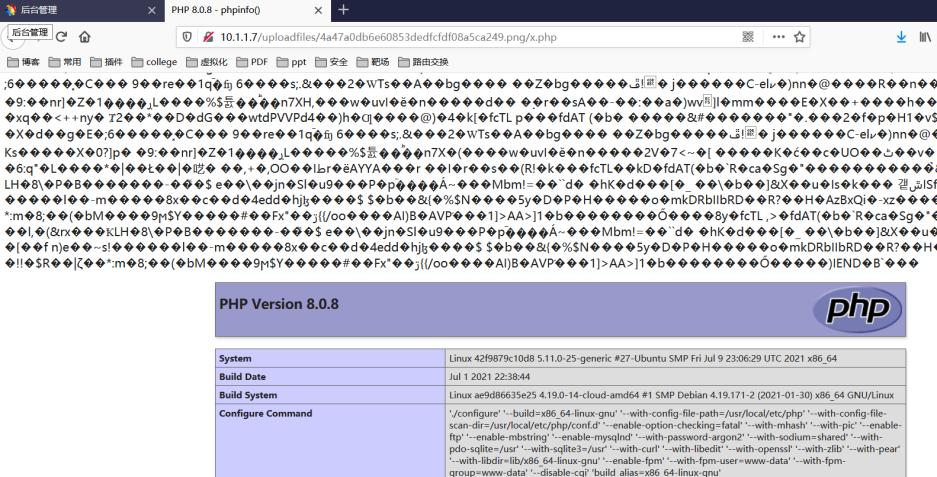Open the PDF bookmarks folder
Image resolution: width=937 pixels, height=477 pixels.
(252, 62)
